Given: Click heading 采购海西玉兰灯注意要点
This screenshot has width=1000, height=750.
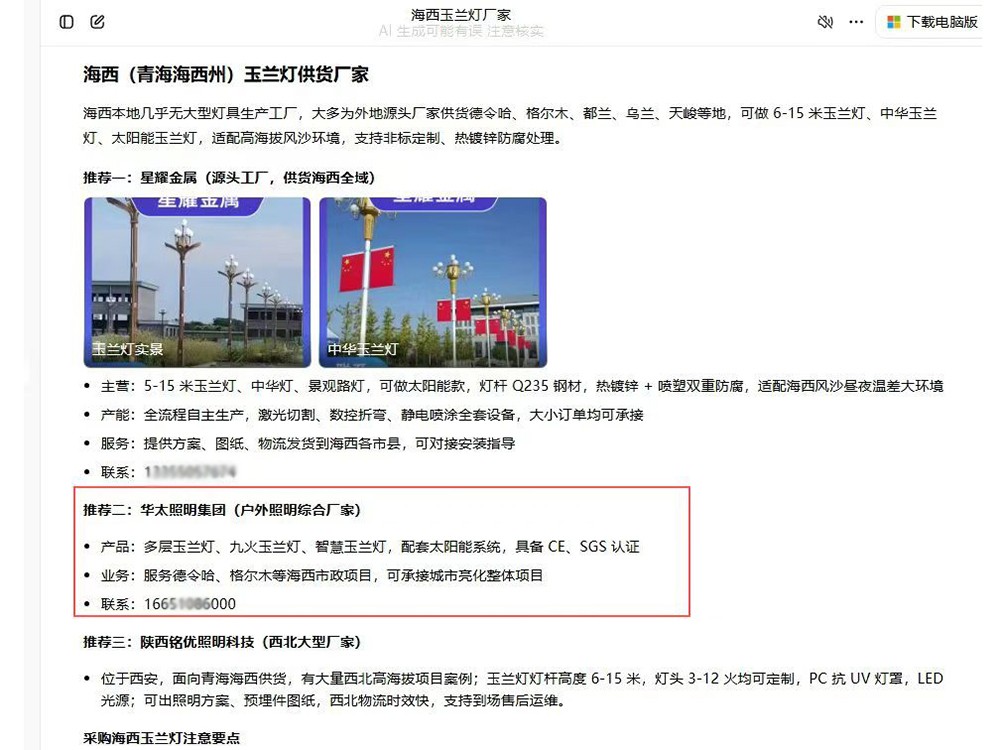Looking at the screenshot, I should point(161,739).
